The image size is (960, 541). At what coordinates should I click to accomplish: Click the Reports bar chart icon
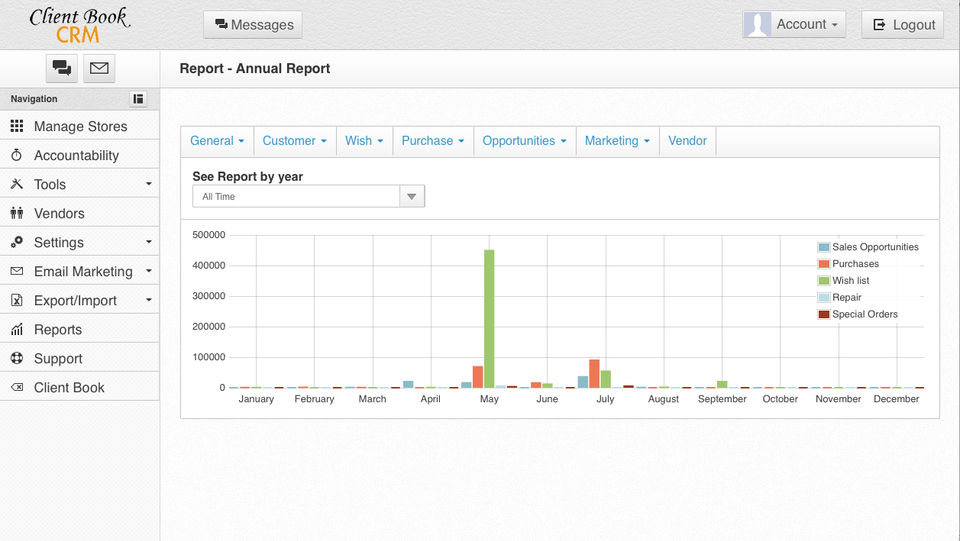tap(16, 329)
